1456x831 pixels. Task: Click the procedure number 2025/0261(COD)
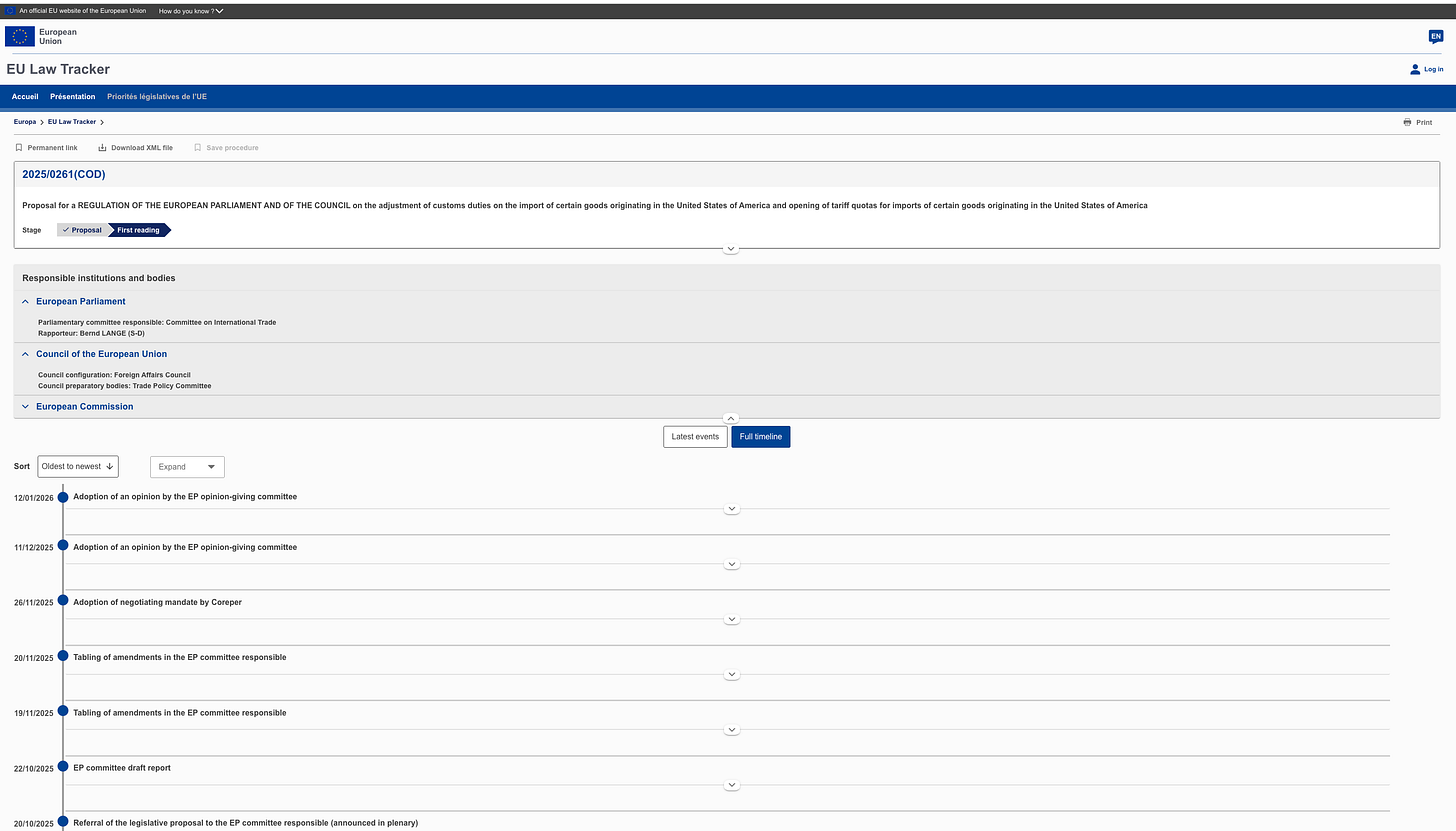pyautogui.click(x=64, y=174)
